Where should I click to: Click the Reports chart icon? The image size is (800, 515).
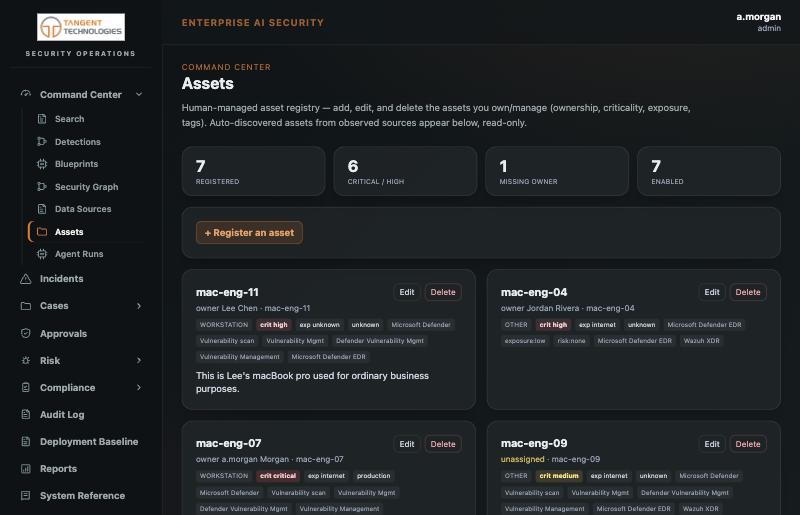[26, 469]
